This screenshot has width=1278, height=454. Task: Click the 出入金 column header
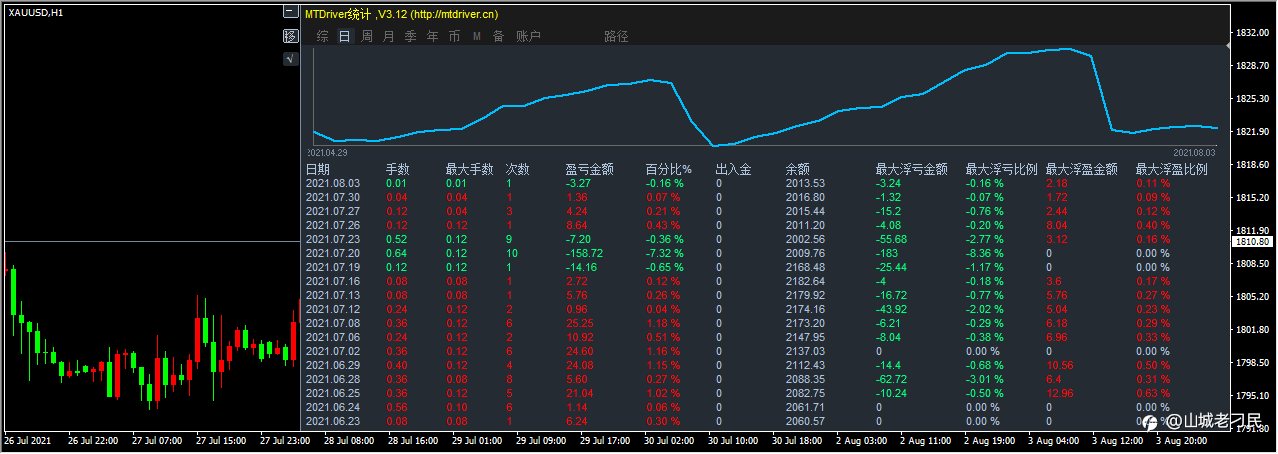[734, 170]
